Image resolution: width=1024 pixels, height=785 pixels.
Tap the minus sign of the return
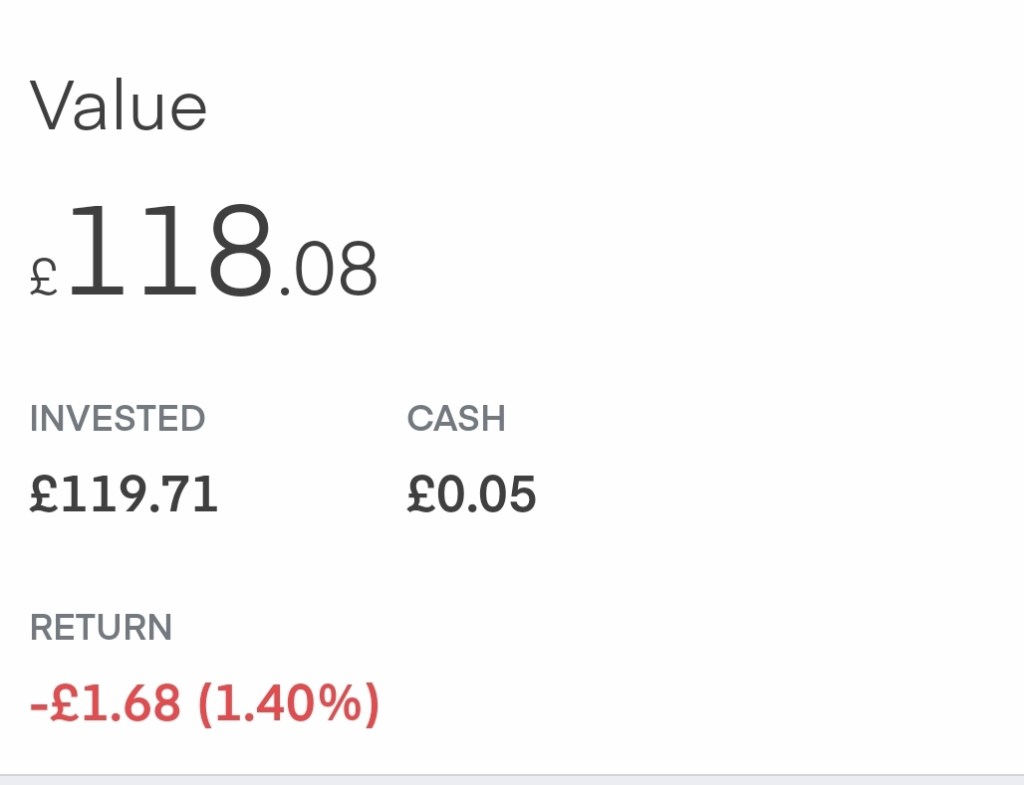pos(38,705)
